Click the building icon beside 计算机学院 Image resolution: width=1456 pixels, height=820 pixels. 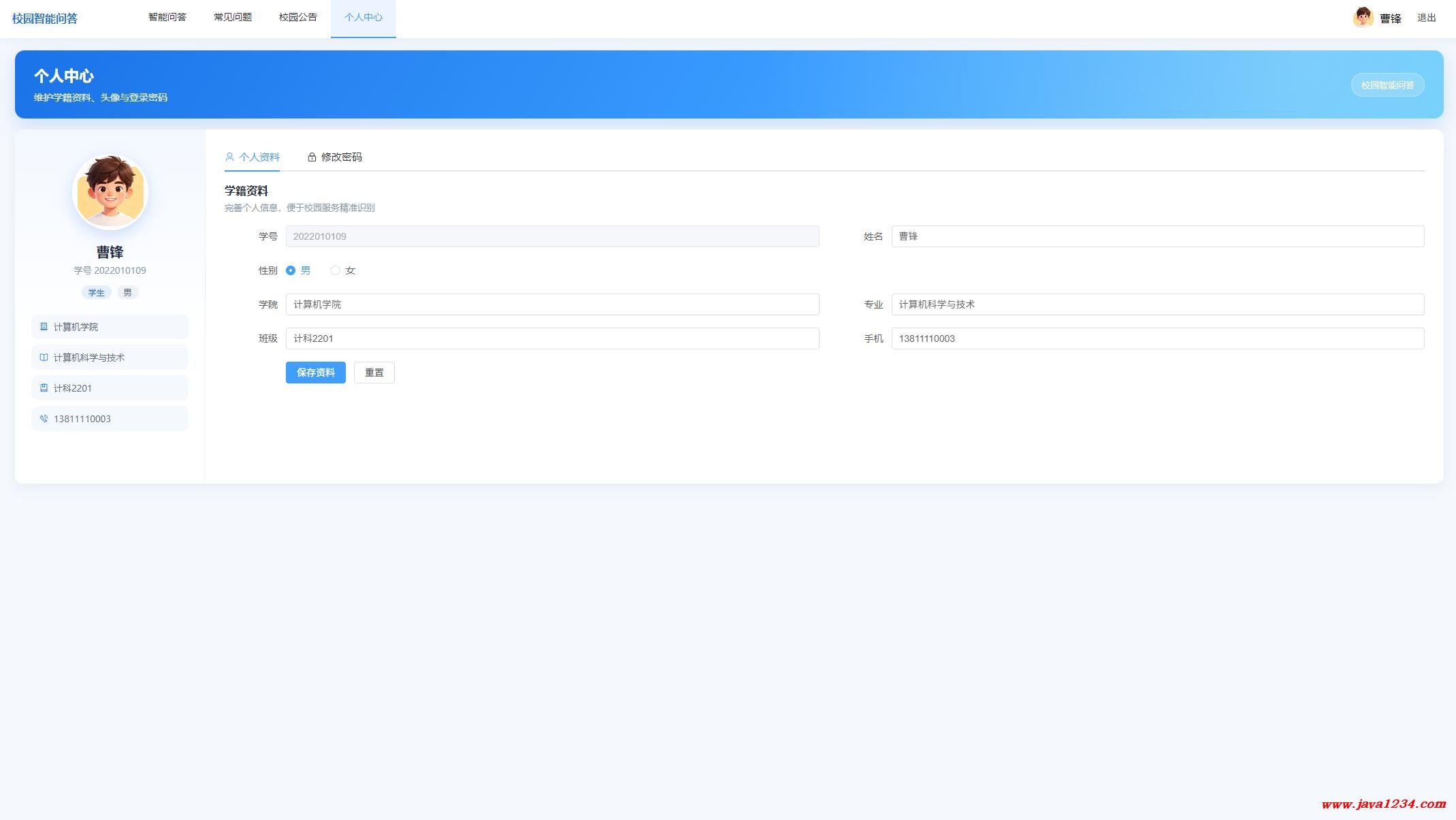(x=44, y=327)
